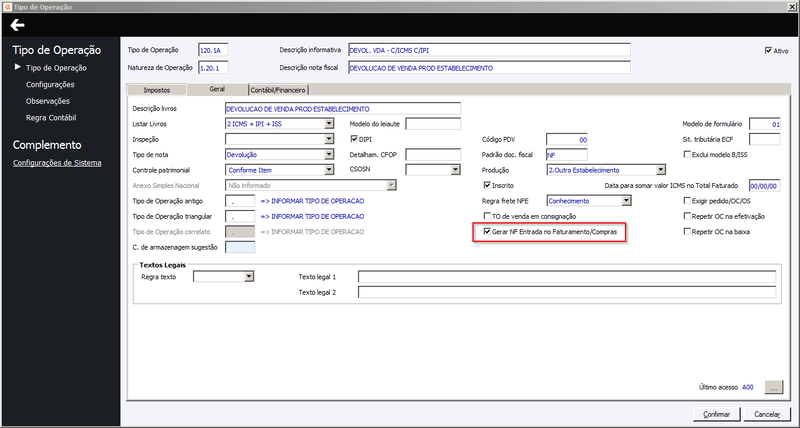
Task: Open the Configurações de Sistema link
Action: (x=57, y=163)
